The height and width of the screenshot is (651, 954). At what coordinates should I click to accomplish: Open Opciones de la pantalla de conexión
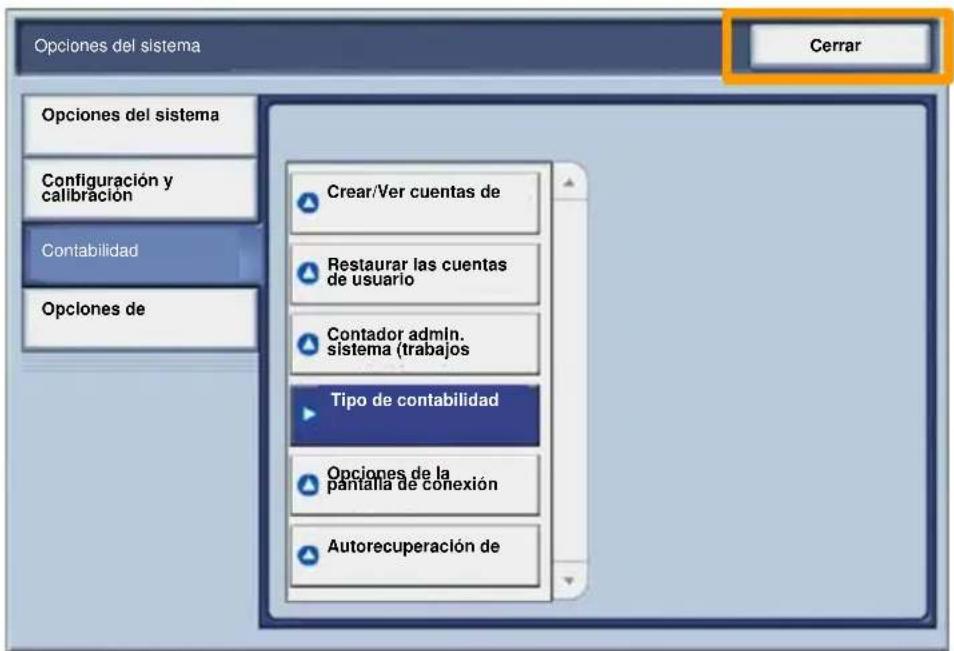[x=415, y=485]
